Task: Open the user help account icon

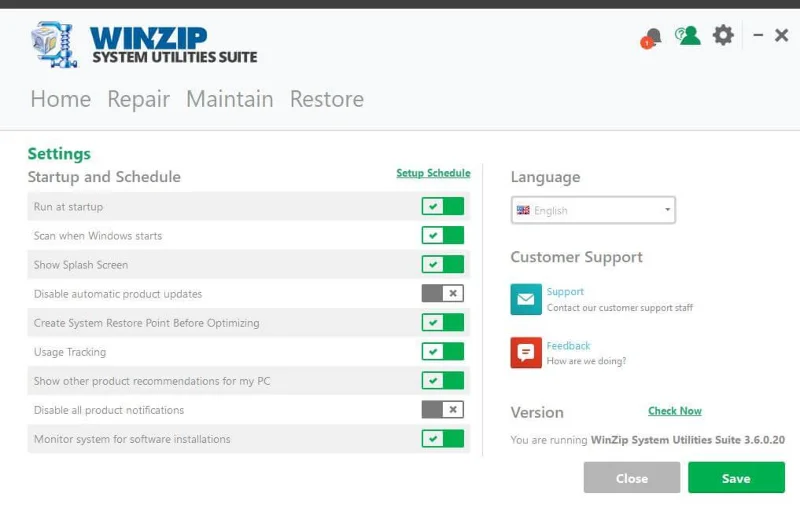Action: (x=687, y=36)
